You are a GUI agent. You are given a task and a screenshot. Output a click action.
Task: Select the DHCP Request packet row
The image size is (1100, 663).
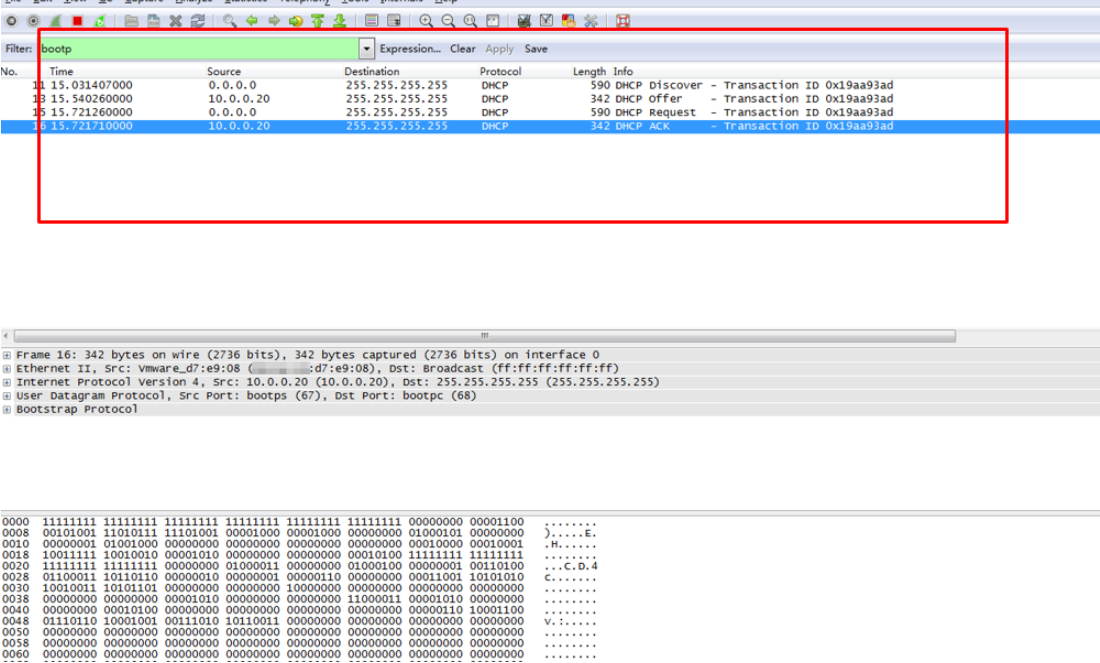[550, 112]
